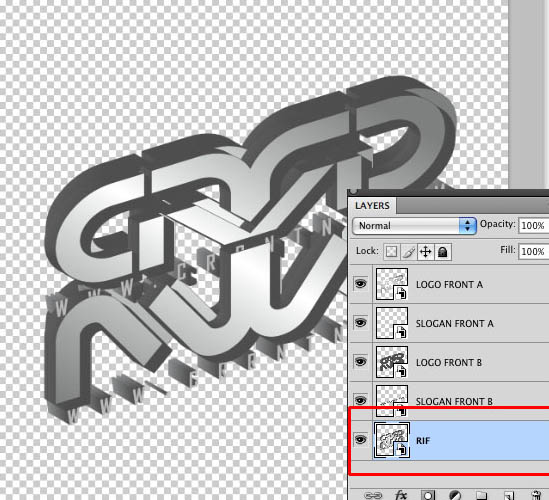Click the Fill percentage field
The image size is (549, 500).
click(534, 251)
